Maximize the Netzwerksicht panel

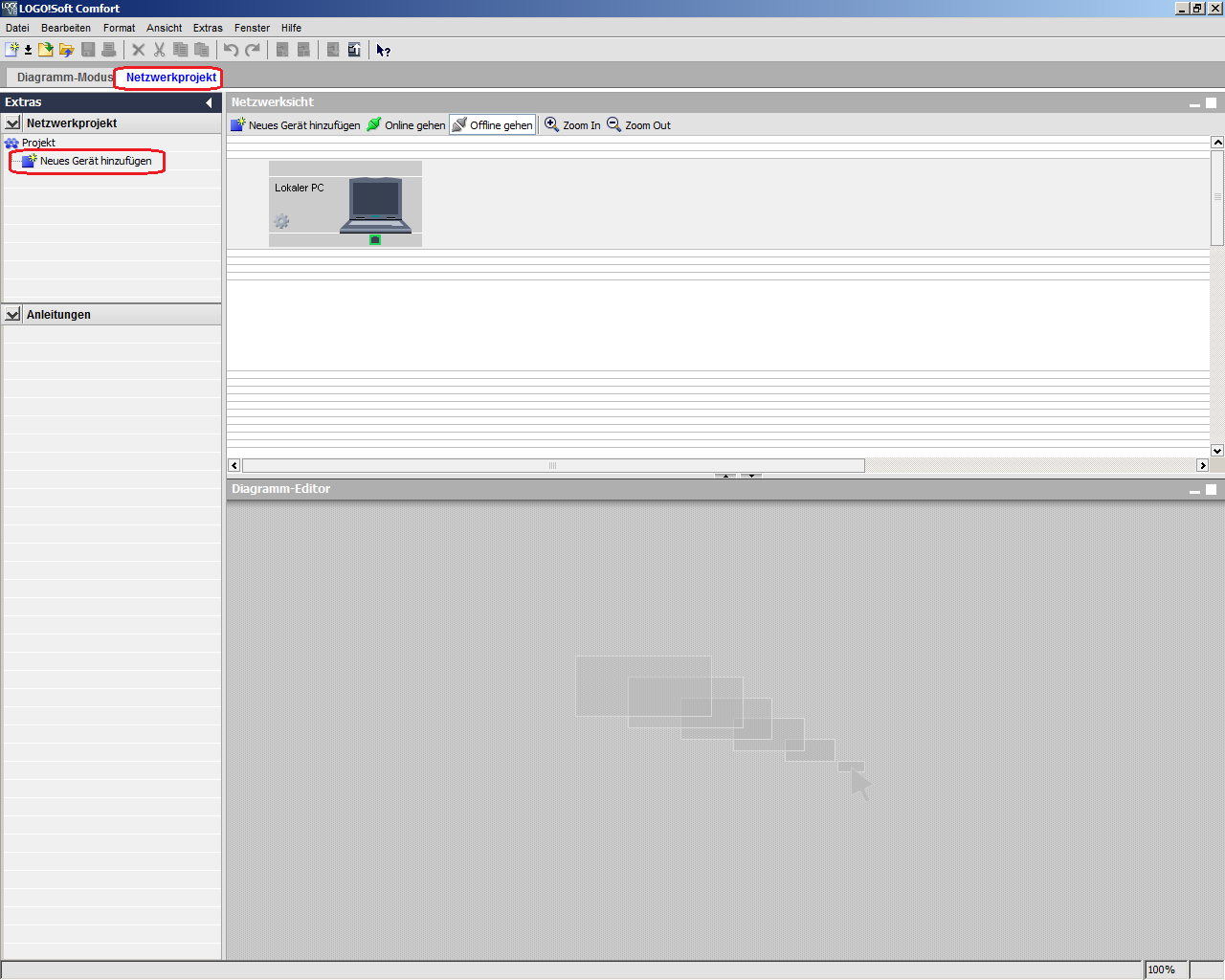point(1211,102)
